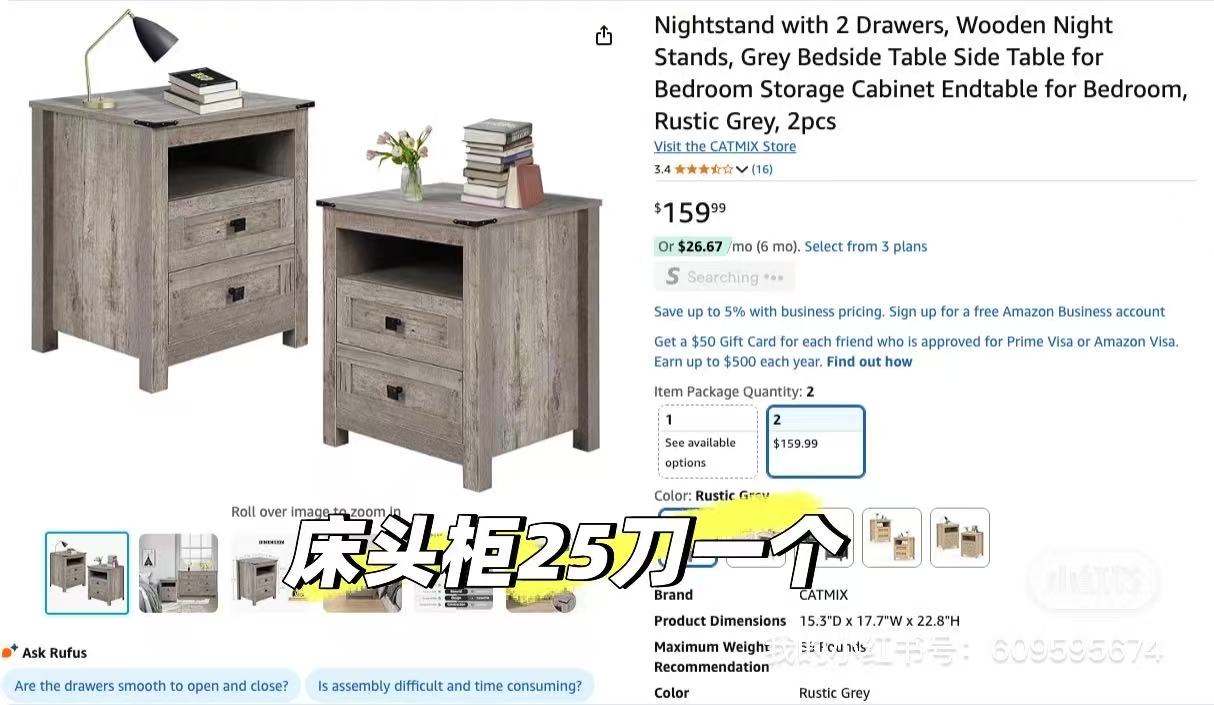1214x705 pixels.
Task: Select item package quantity 1 option
Action: coord(708,441)
